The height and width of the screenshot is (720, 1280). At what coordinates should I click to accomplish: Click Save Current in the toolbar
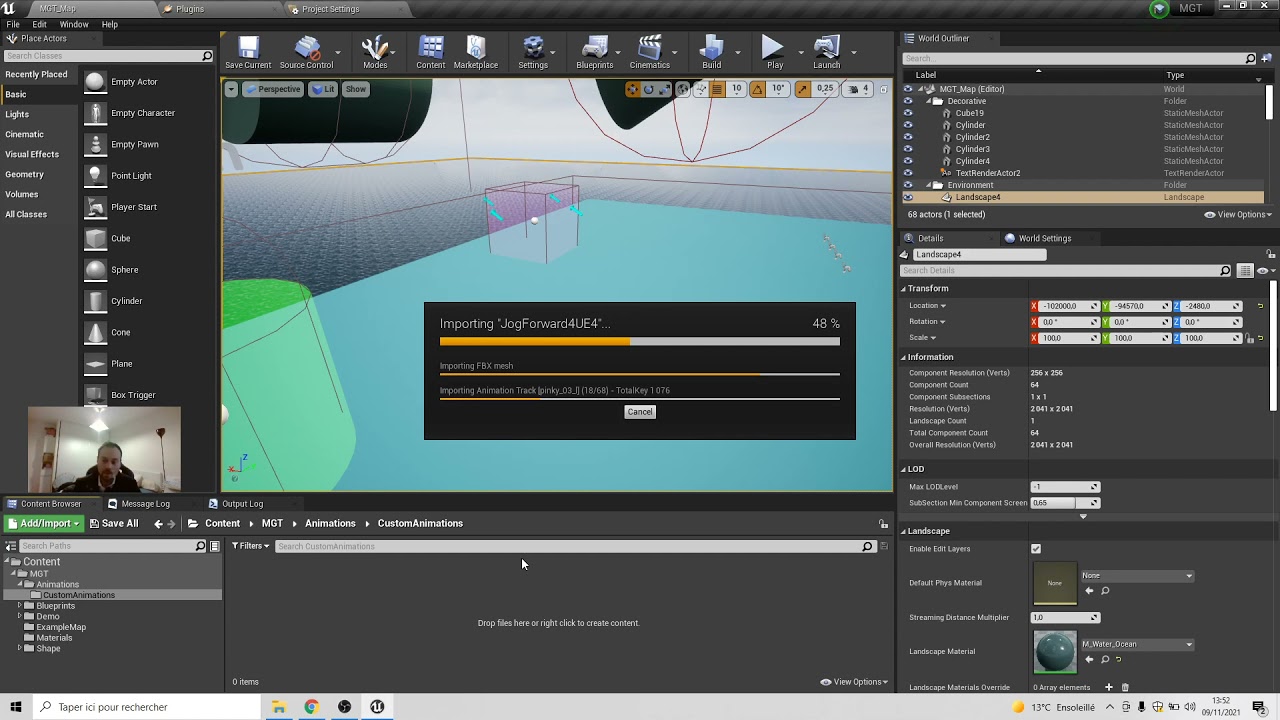247,50
